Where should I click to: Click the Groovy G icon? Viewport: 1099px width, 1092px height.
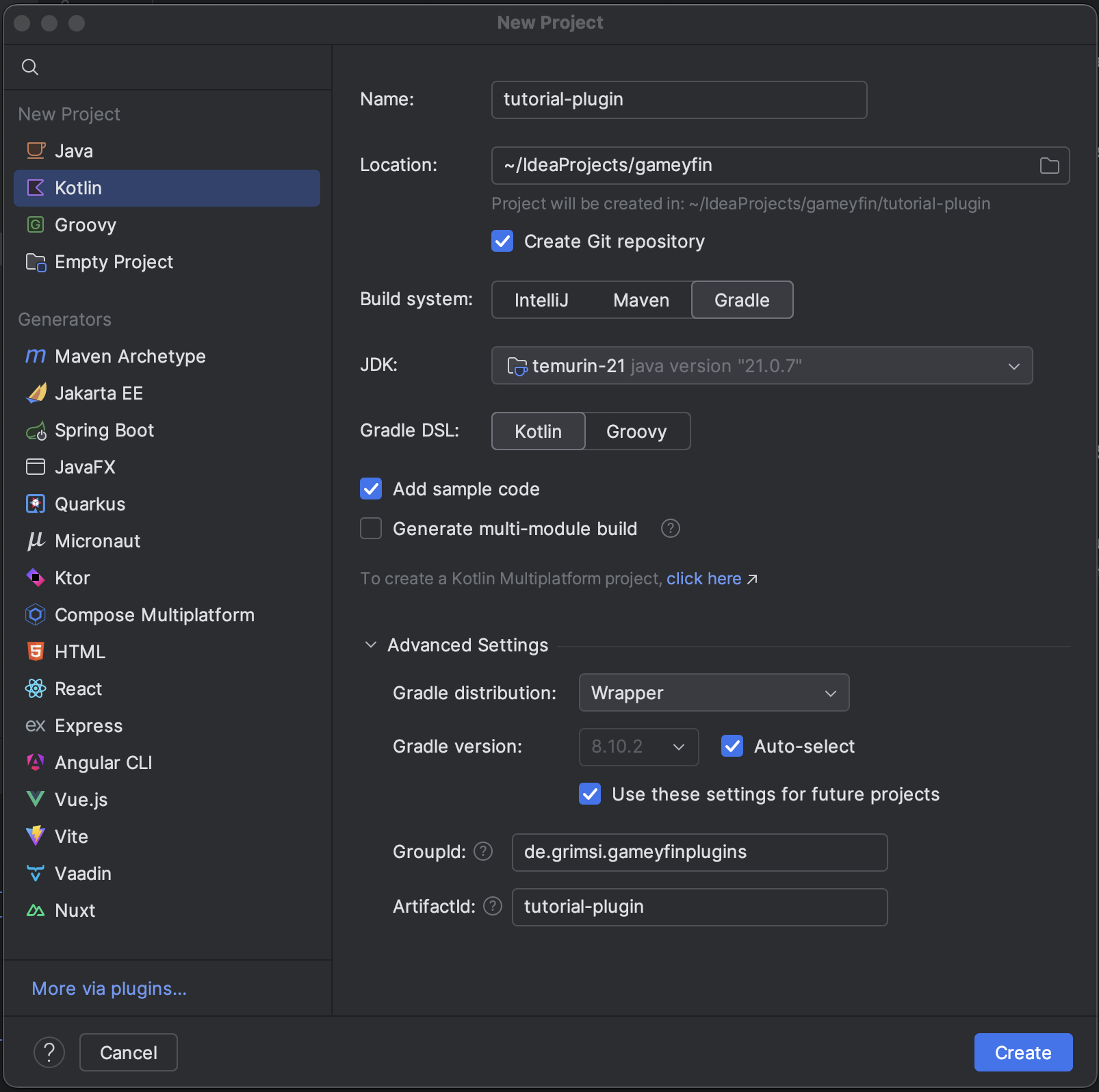click(x=36, y=224)
